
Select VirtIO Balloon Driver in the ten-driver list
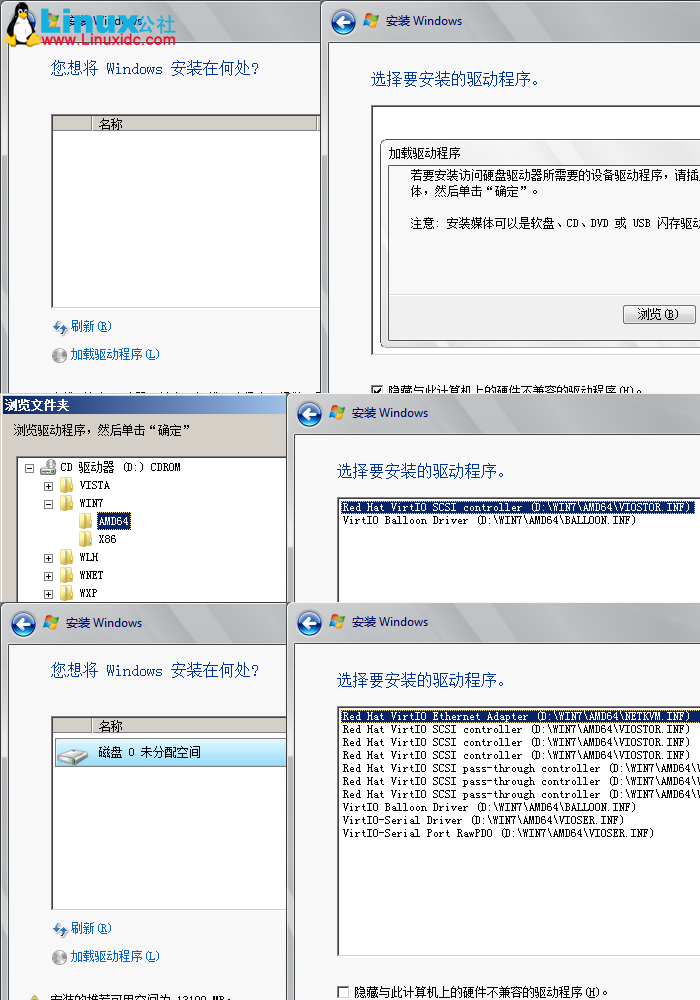489,807
